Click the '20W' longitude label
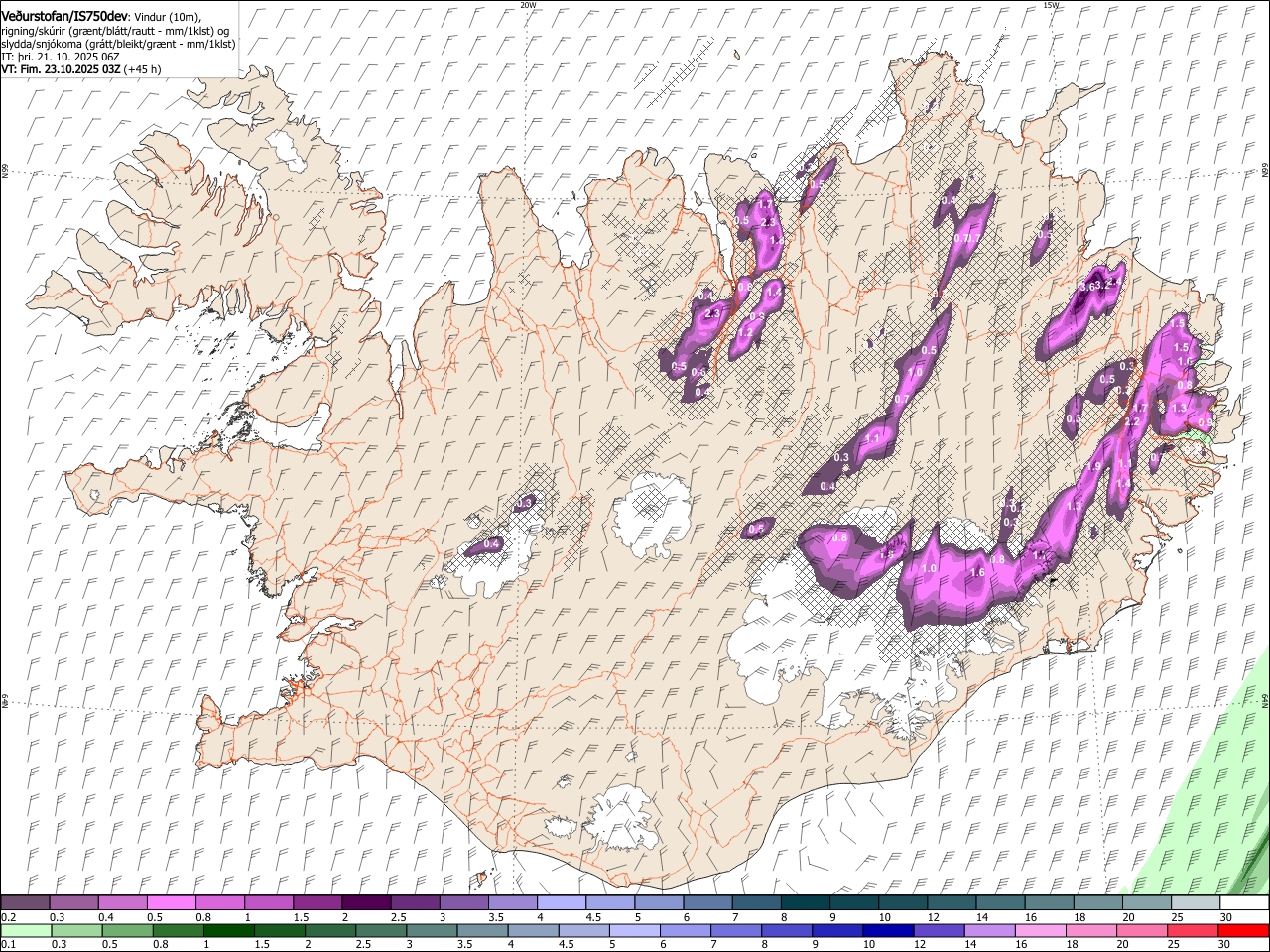This screenshot has height=952, width=1270. click(x=528, y=5)
